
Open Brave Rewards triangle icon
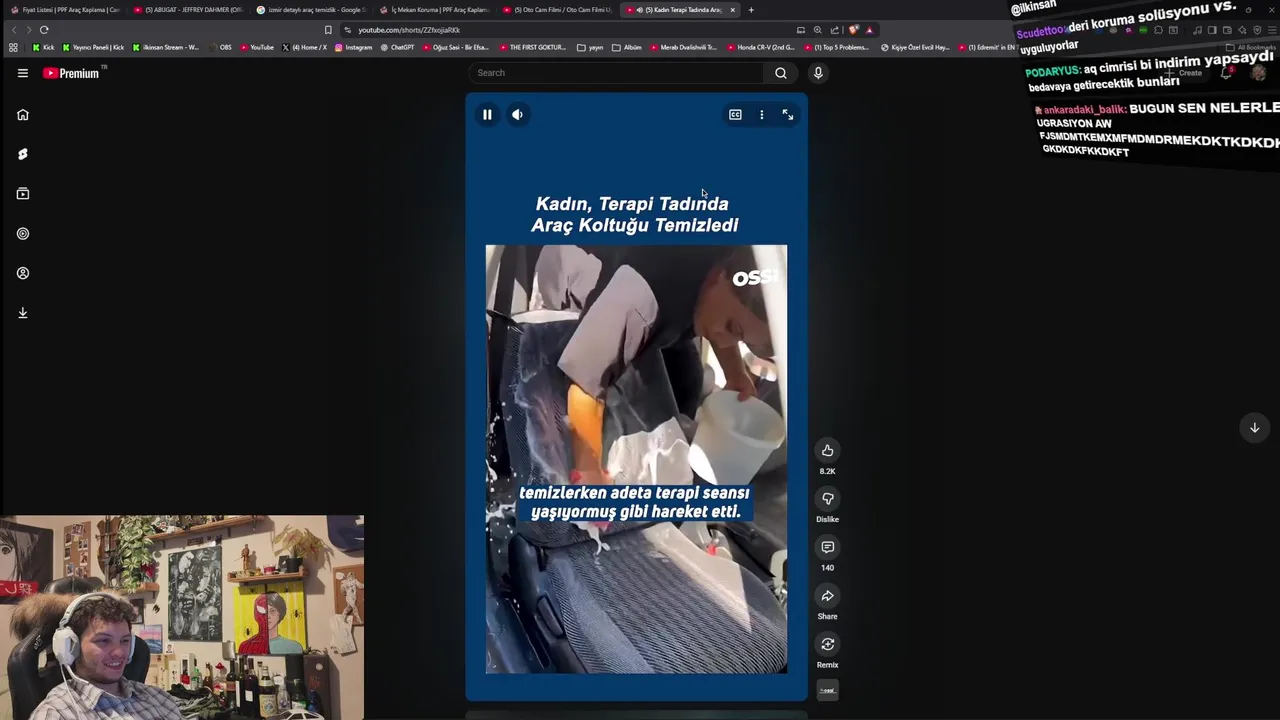(x=869, y=30)
